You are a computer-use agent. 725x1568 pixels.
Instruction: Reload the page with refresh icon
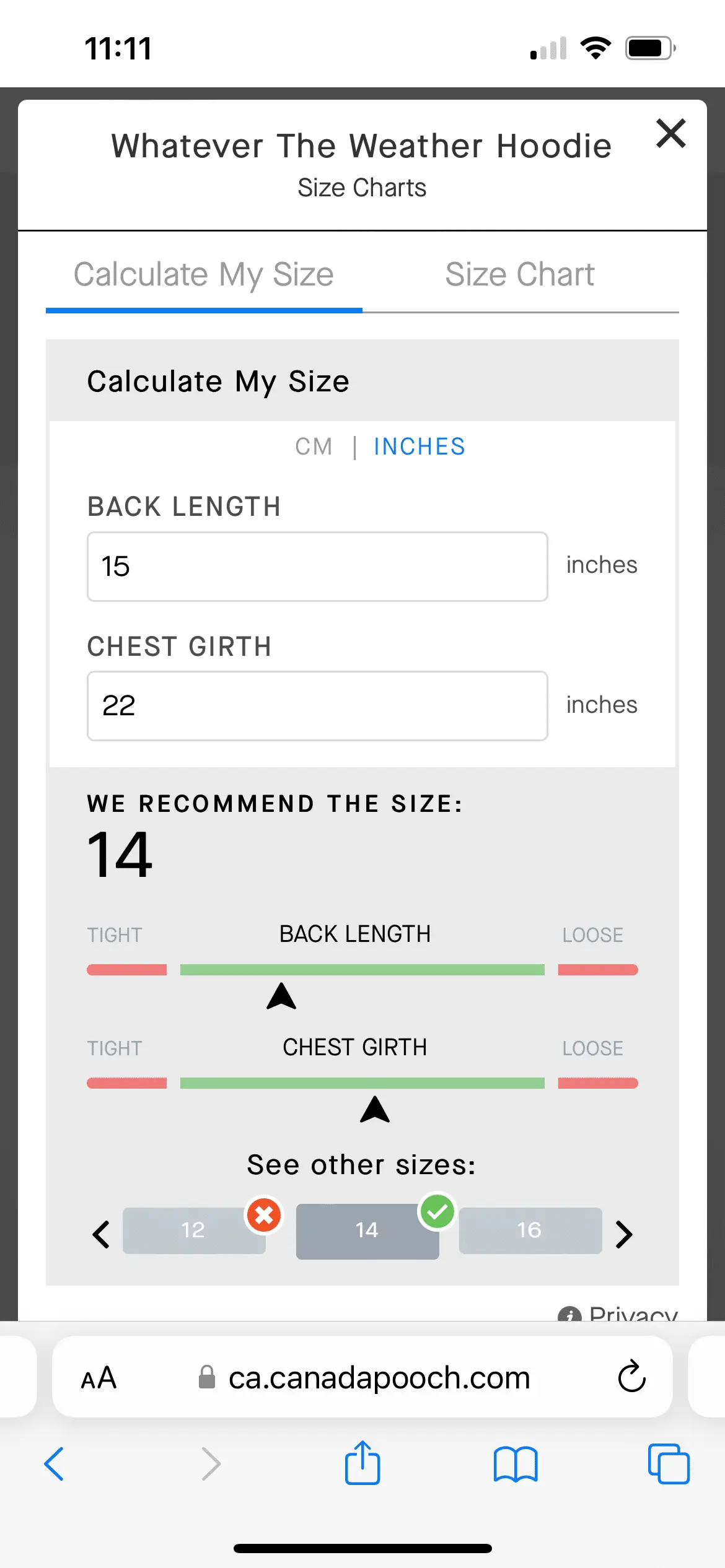click(631, 1377)
